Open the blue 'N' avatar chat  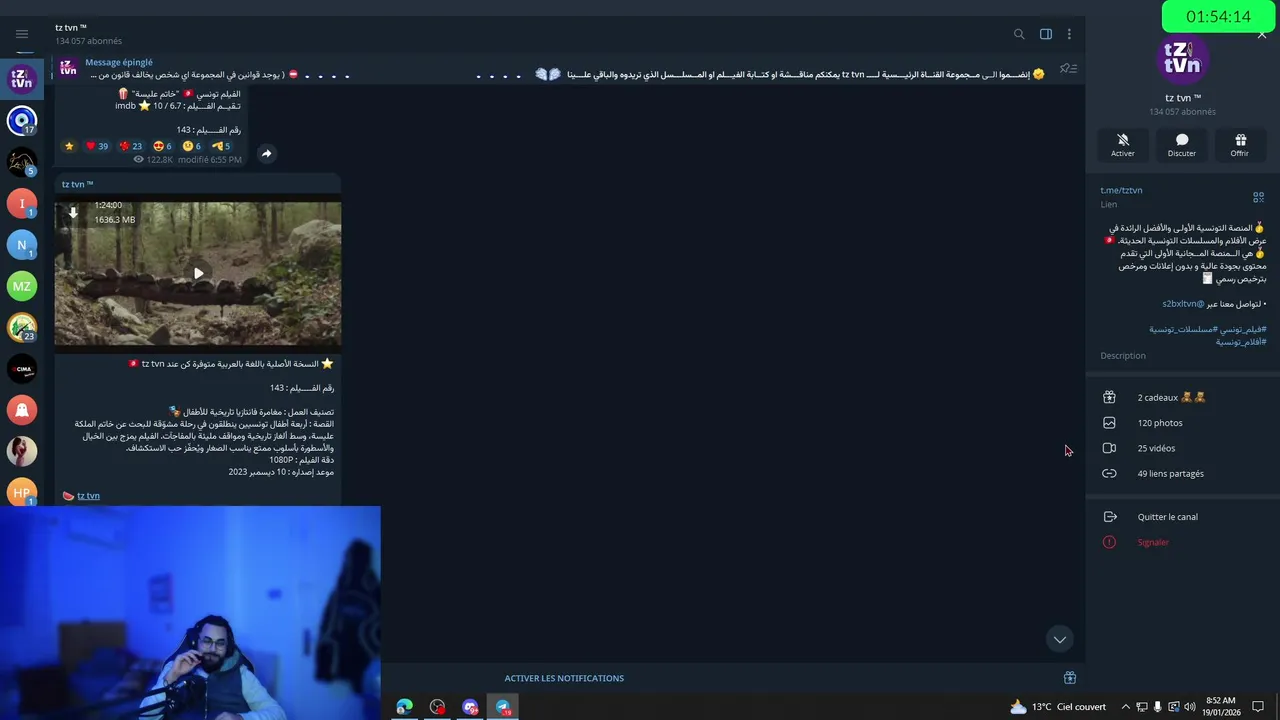coord(22,245)
